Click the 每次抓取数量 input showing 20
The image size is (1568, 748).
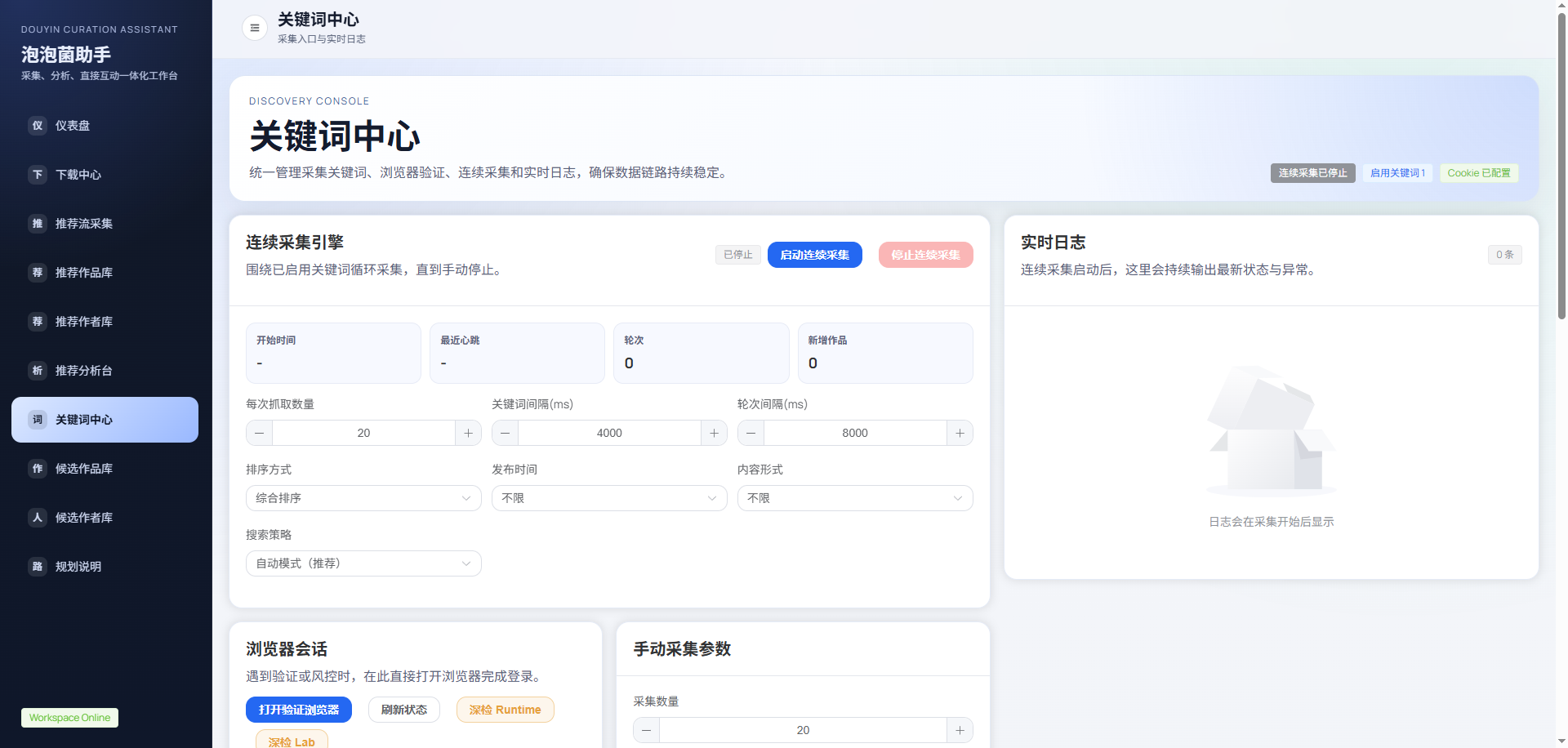point(363,433)
